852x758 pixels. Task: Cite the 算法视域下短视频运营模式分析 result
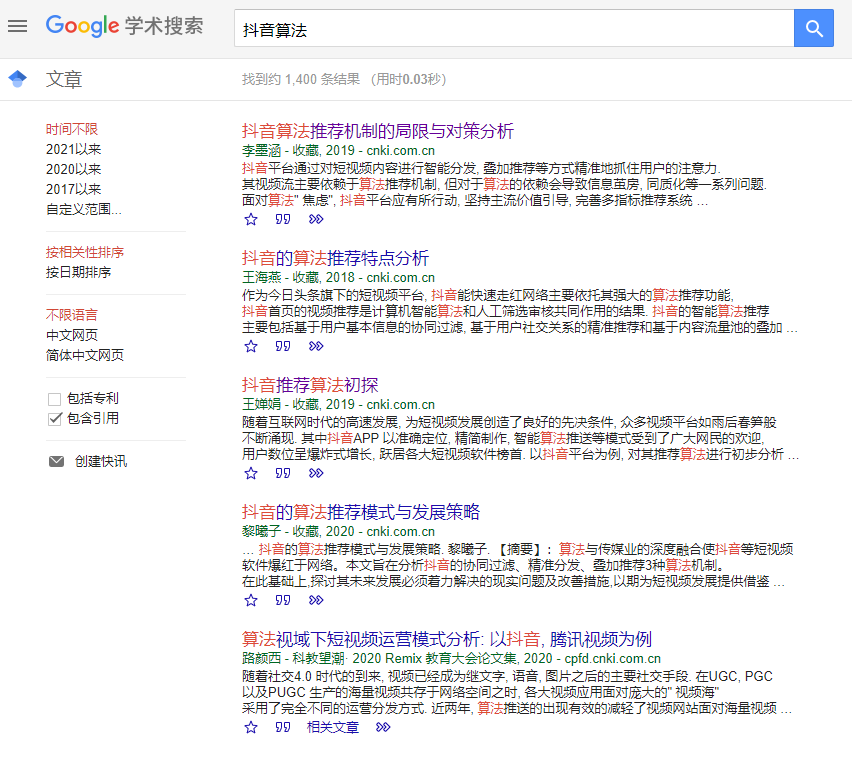click(283, 727)
